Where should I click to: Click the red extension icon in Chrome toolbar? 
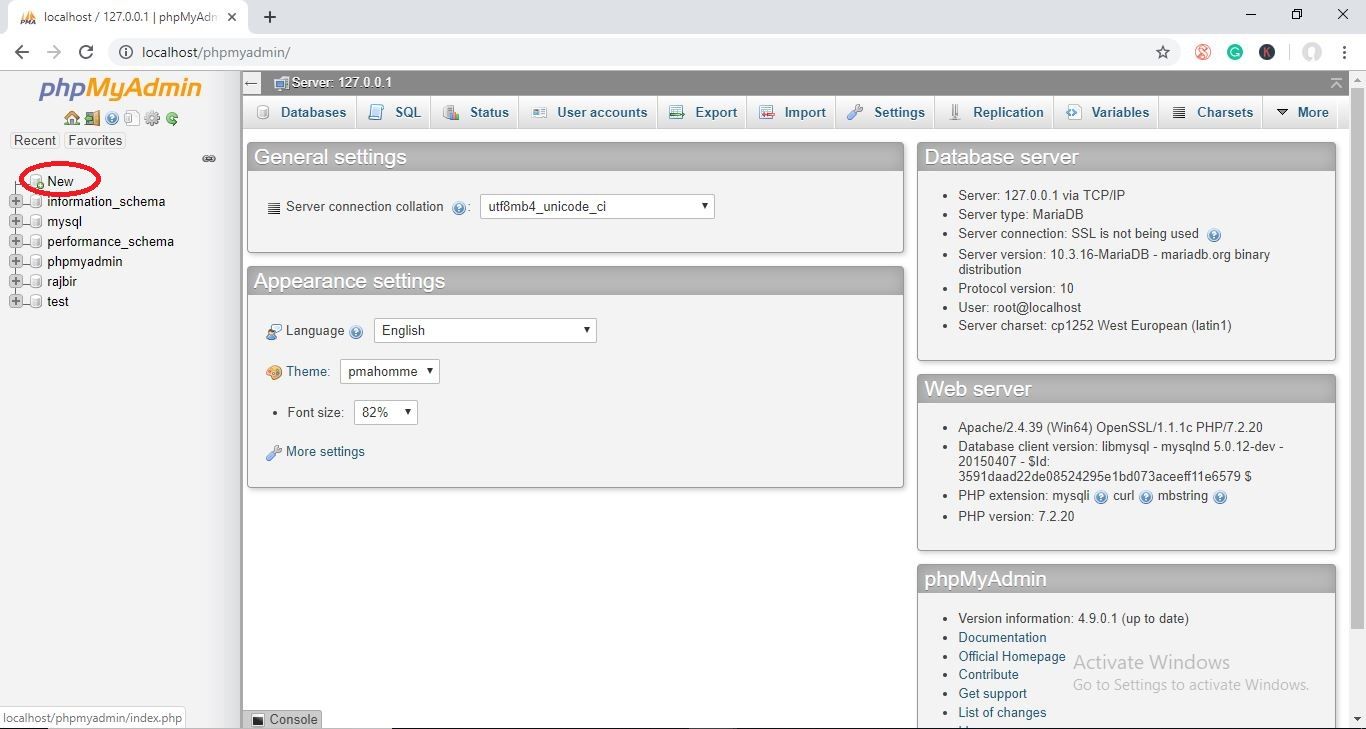(1203, 52)
